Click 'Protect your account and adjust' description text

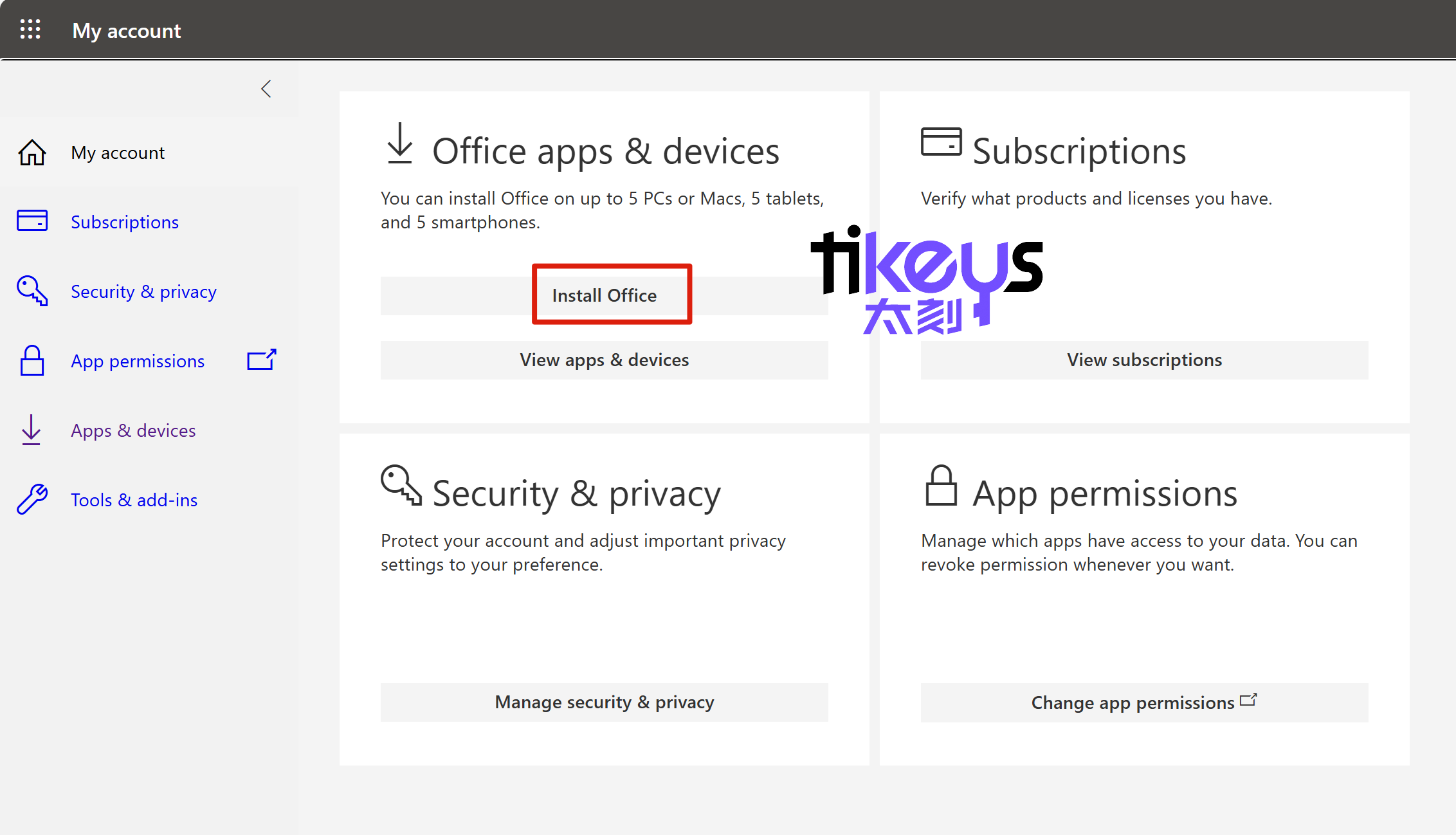coord(583,553)
